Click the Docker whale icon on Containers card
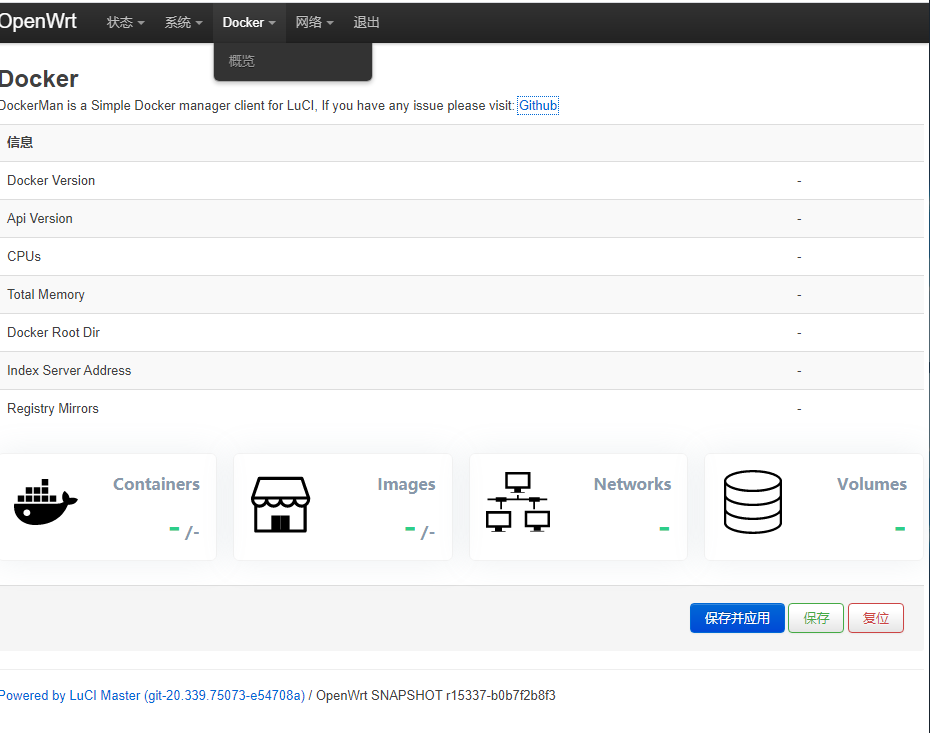 tap(45, 502)
